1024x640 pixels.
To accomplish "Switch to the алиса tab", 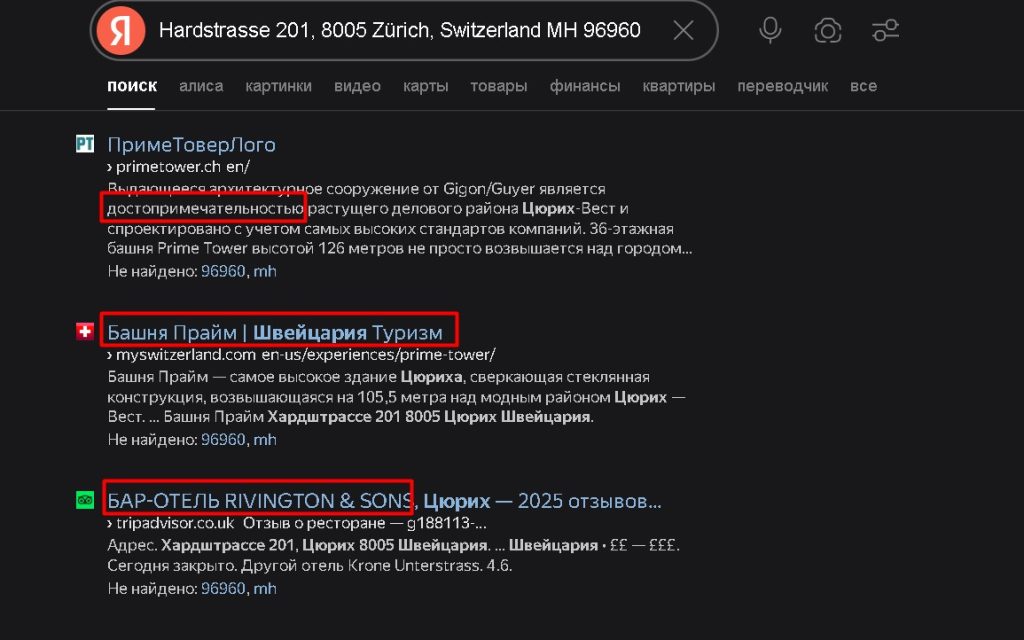I will 201,86.
